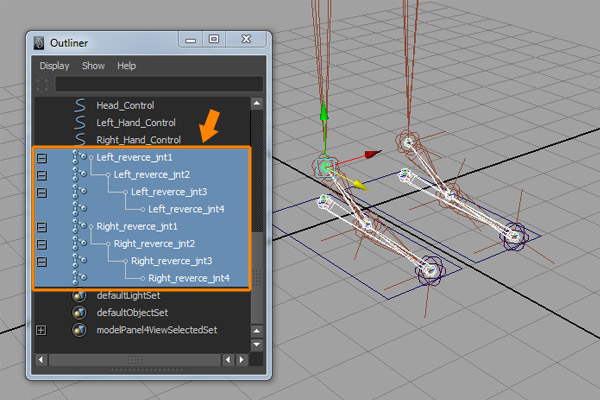Click the modelPanel4ViewSelectedSet set icon
Screen dimensions: 600x400
click(80, 330)
